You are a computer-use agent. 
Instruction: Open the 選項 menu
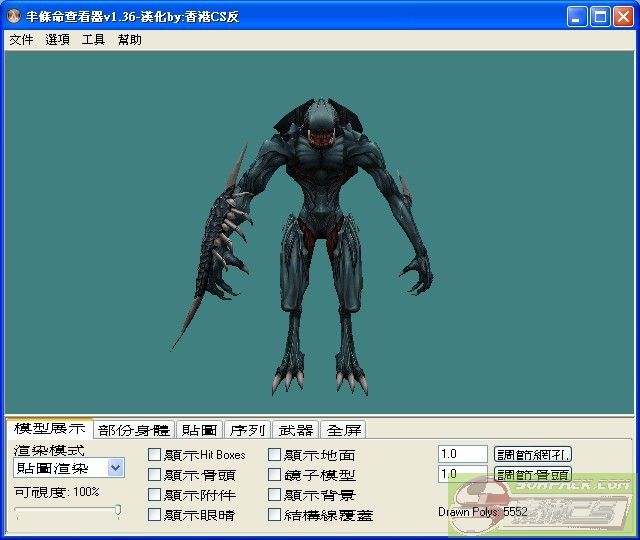pos(57,40)
